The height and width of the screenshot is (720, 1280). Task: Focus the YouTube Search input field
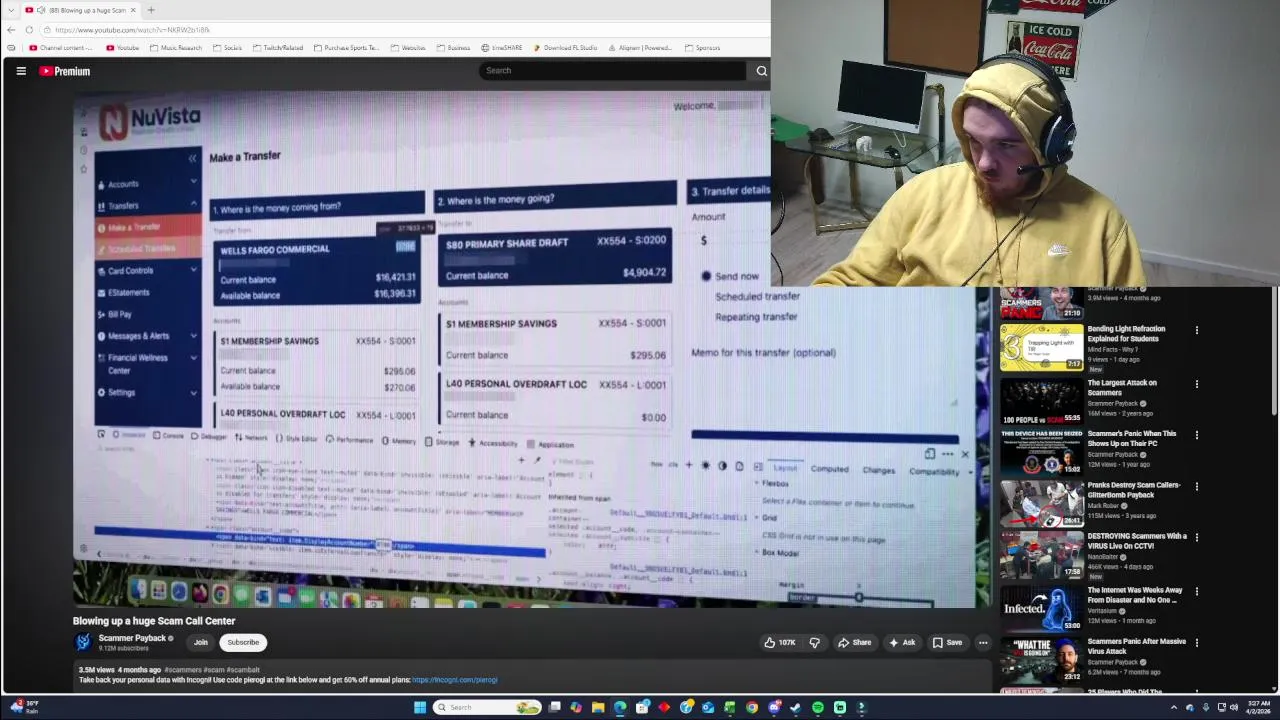point(613,70)
